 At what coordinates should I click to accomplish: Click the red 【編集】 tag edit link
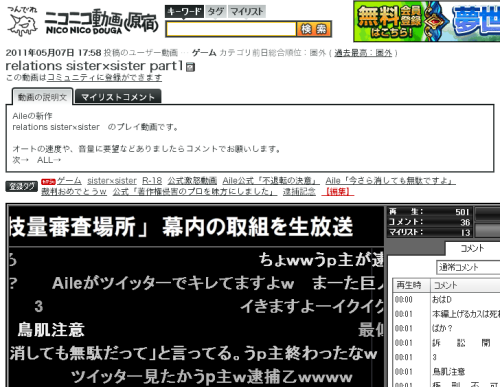(x=338, y=192)
